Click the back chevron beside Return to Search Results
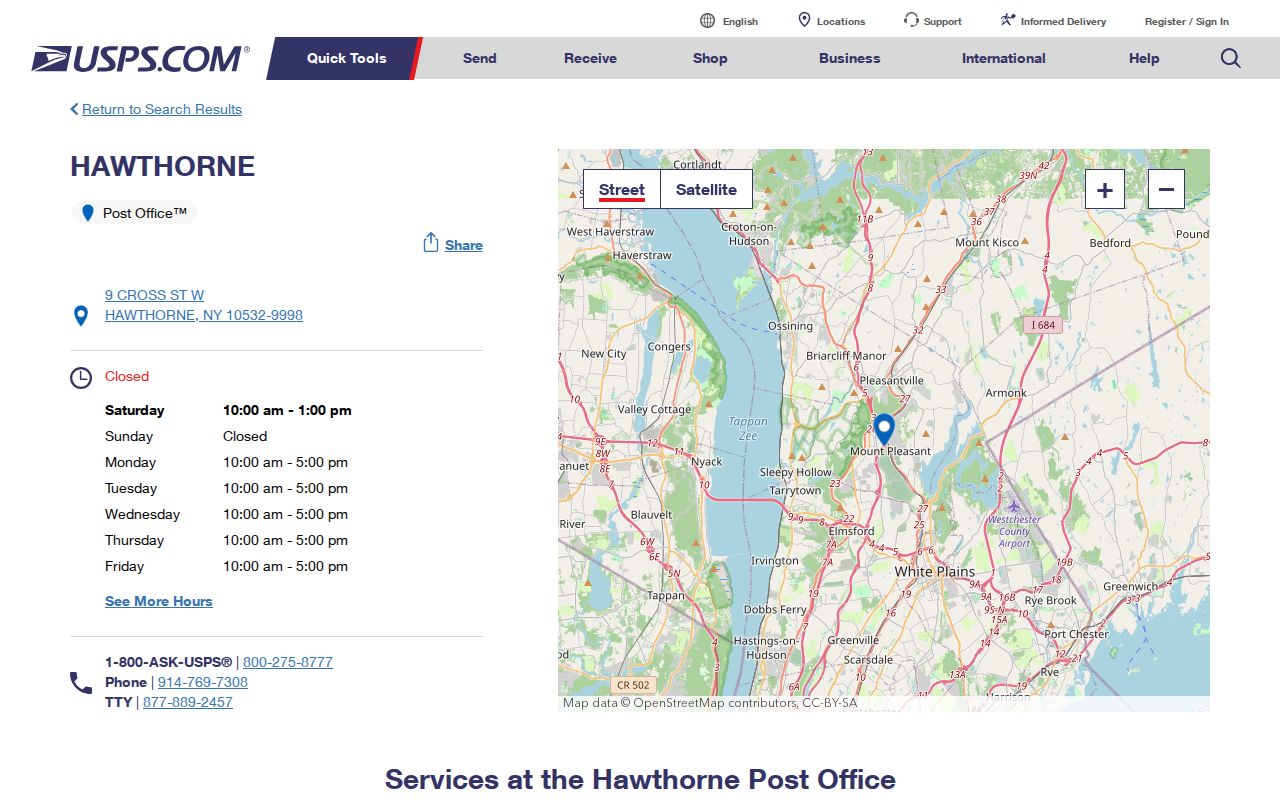Image resolution: width=1280 pixels, height=800 pixels. pos(74,109)
